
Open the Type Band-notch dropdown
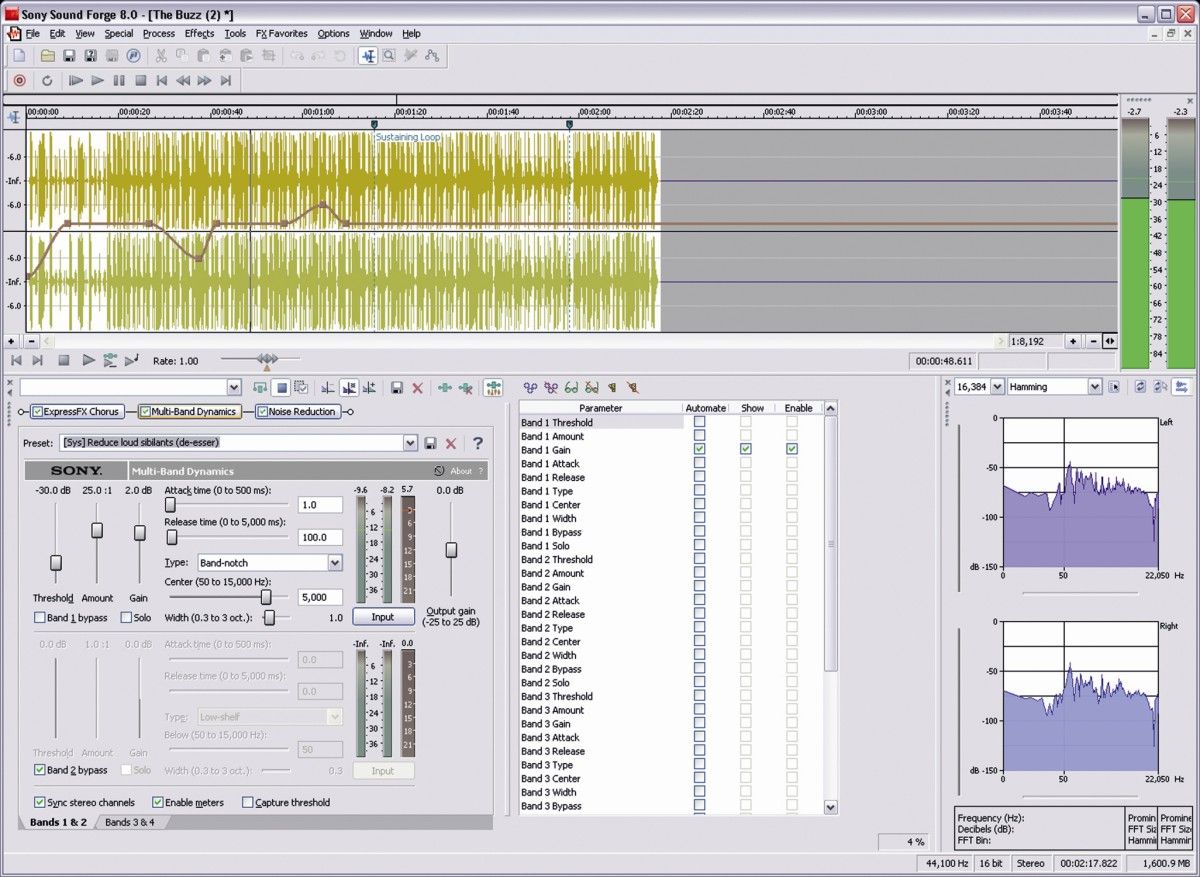pos(335,563)
